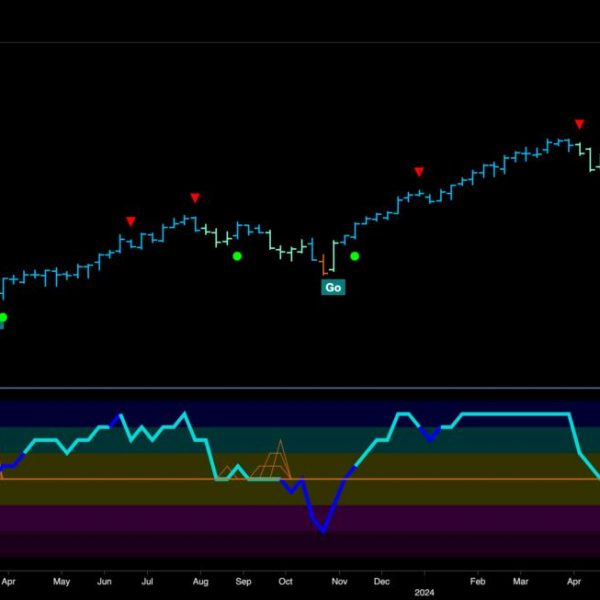The width and height of the screenshot is (600, 600).
Task: Click the 'Go' label below the October low
Action: [333, 287]
